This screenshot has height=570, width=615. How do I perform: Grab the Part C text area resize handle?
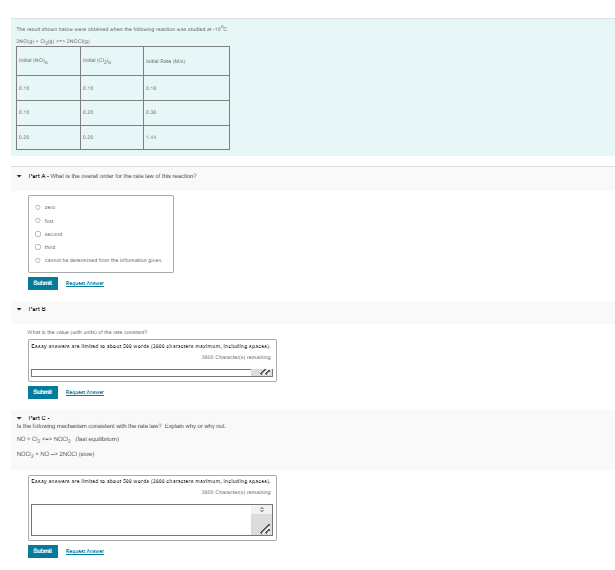click(266, 529)
